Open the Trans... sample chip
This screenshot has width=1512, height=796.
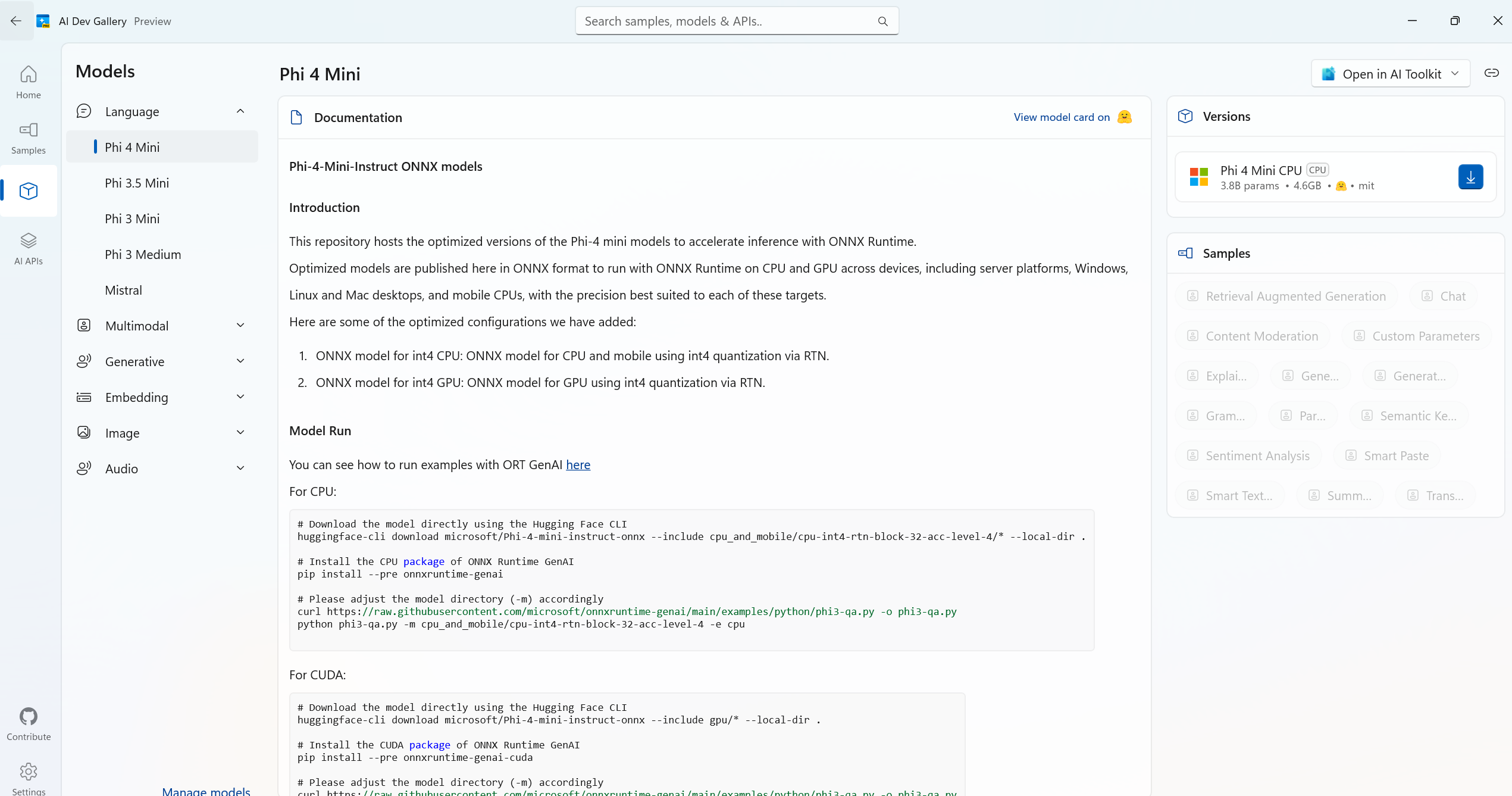click(x=1435, y=495)
